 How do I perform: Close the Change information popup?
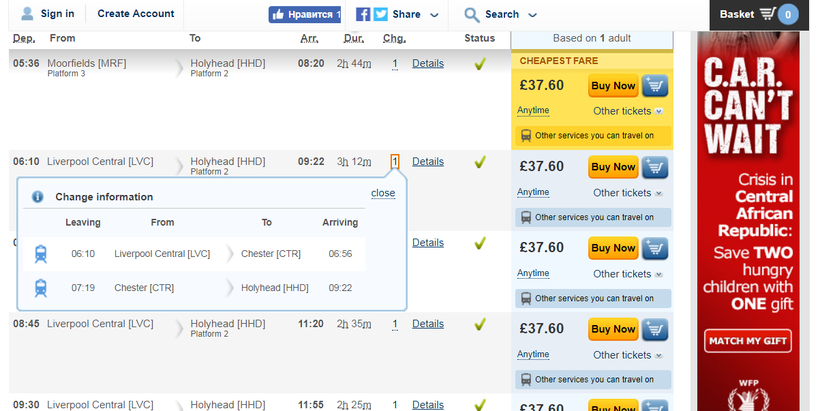(x=383, y=193)
